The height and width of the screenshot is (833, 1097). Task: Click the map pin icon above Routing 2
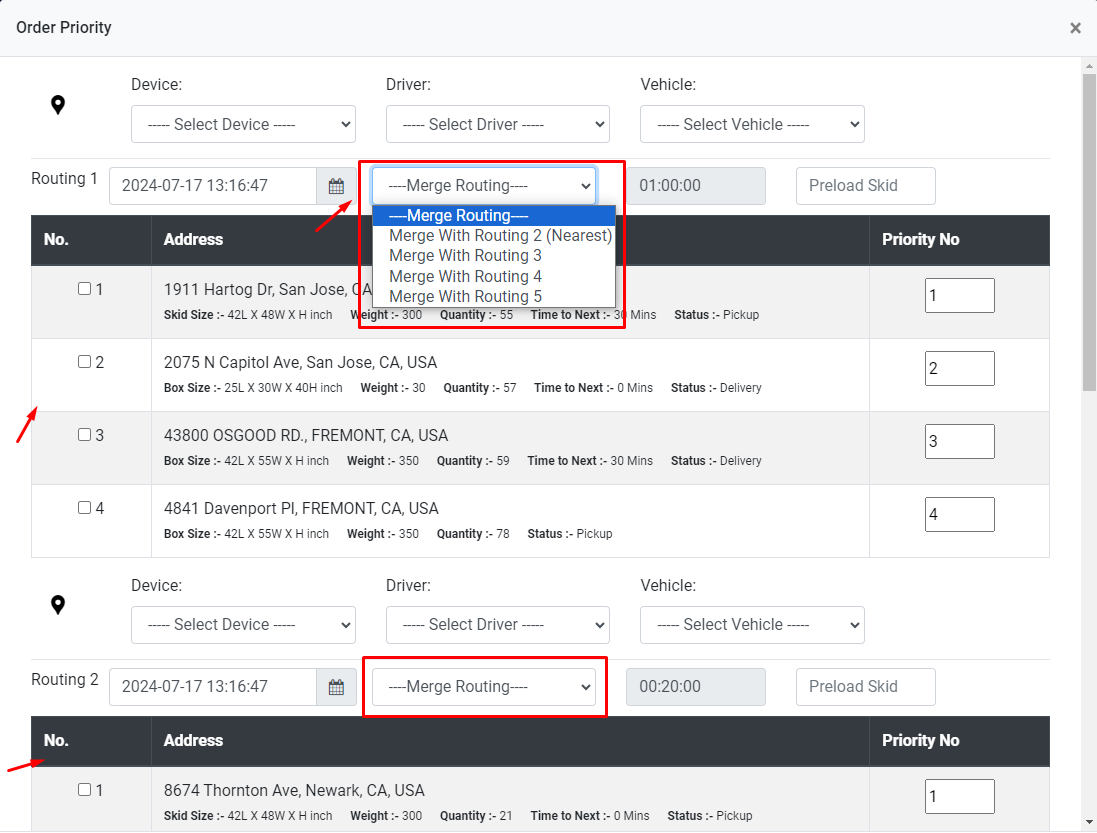[58, 605]
